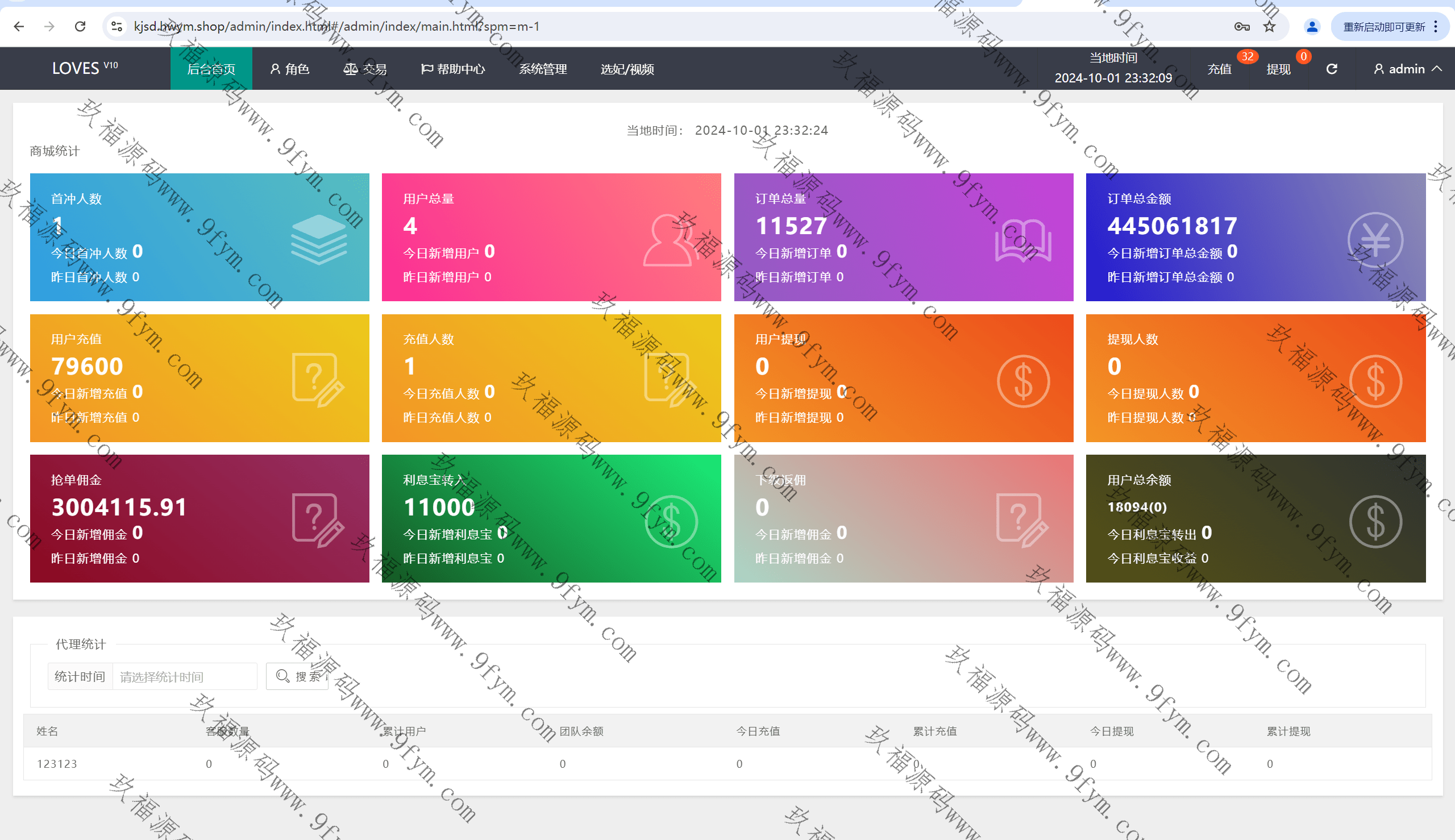Open the 交易 navigation menu

[365, 69]
